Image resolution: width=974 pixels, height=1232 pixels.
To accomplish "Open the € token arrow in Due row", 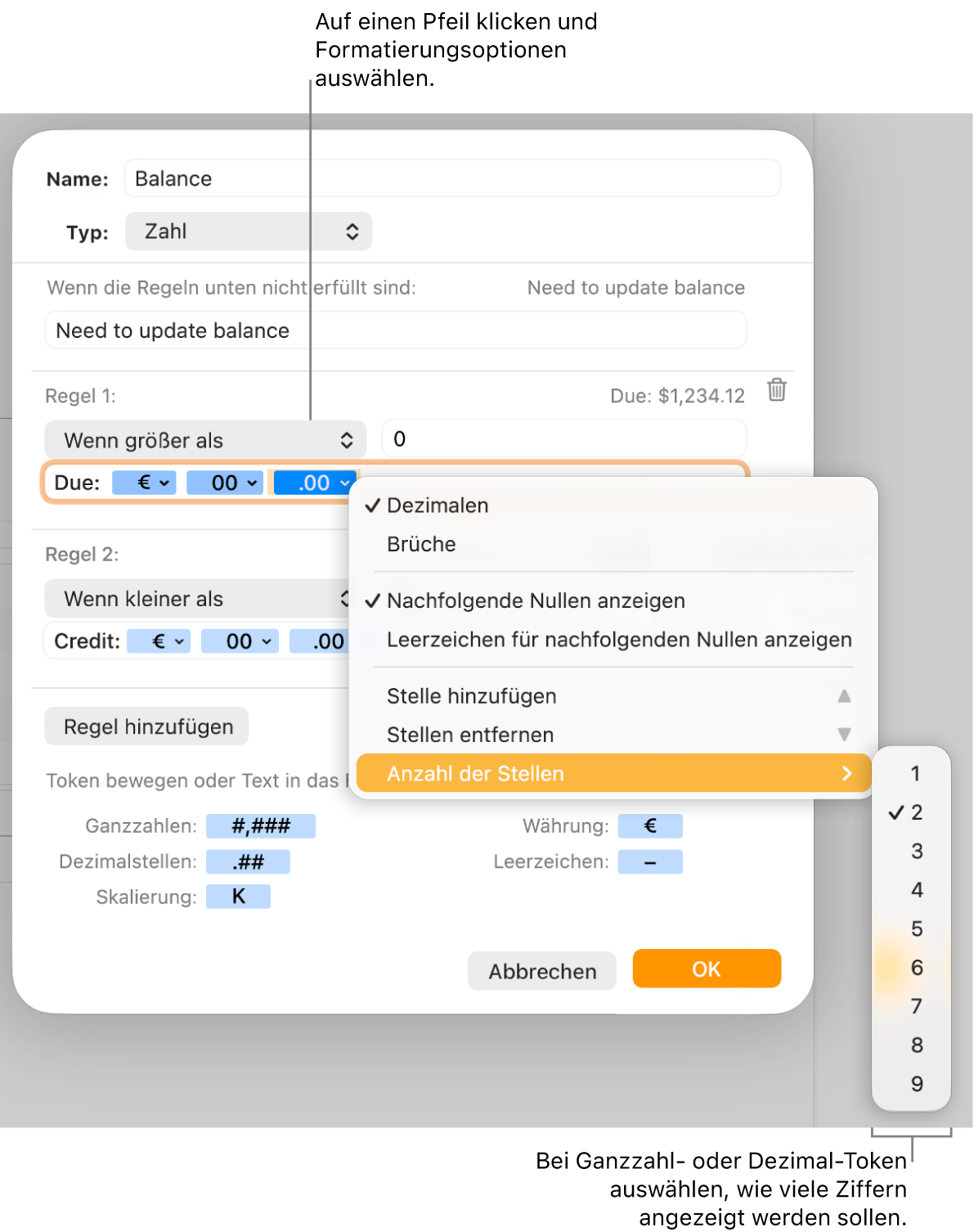I will tap(164, 483).
